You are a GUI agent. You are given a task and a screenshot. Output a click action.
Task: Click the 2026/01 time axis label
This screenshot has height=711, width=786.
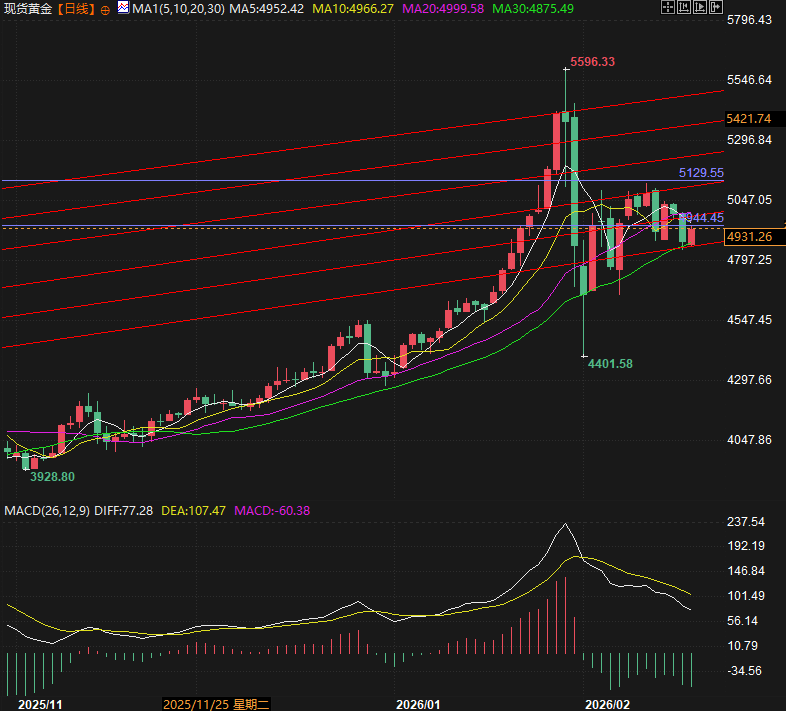[418, 704]
